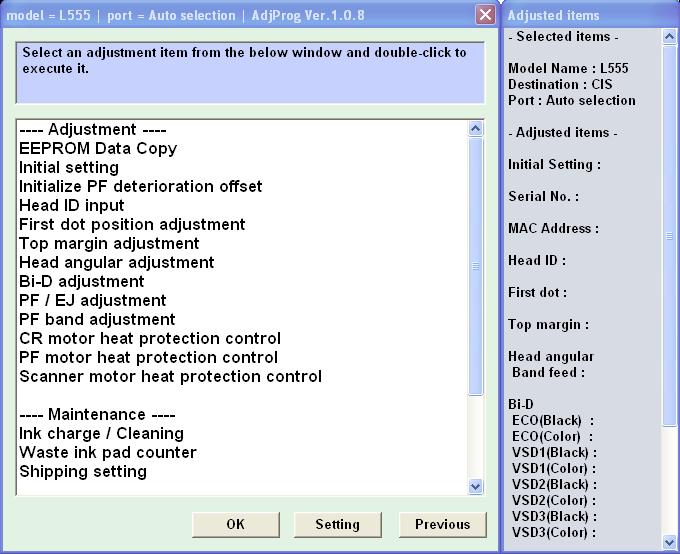The width and height of the screenshot is (680, 554).
Task: Click Model Name : L555 text
Action: (568, 68)
